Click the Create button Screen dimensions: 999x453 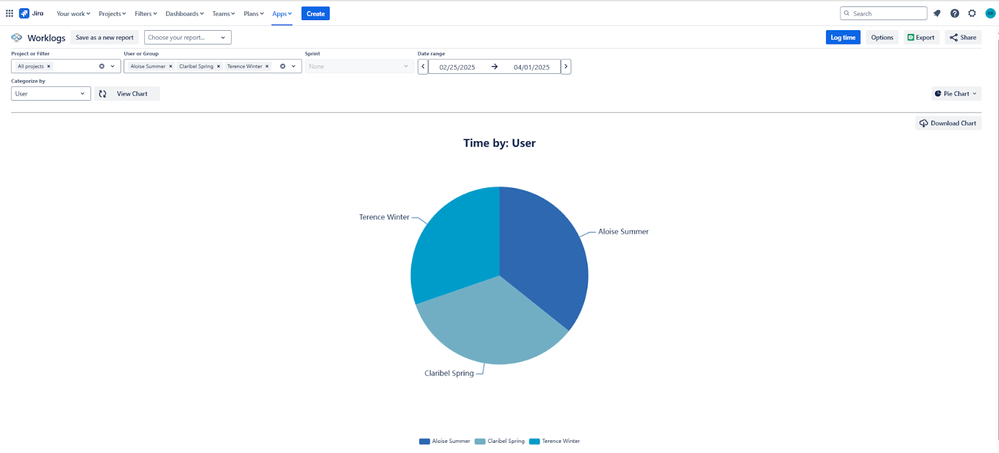pyautogui.click(x=315, y=13)
